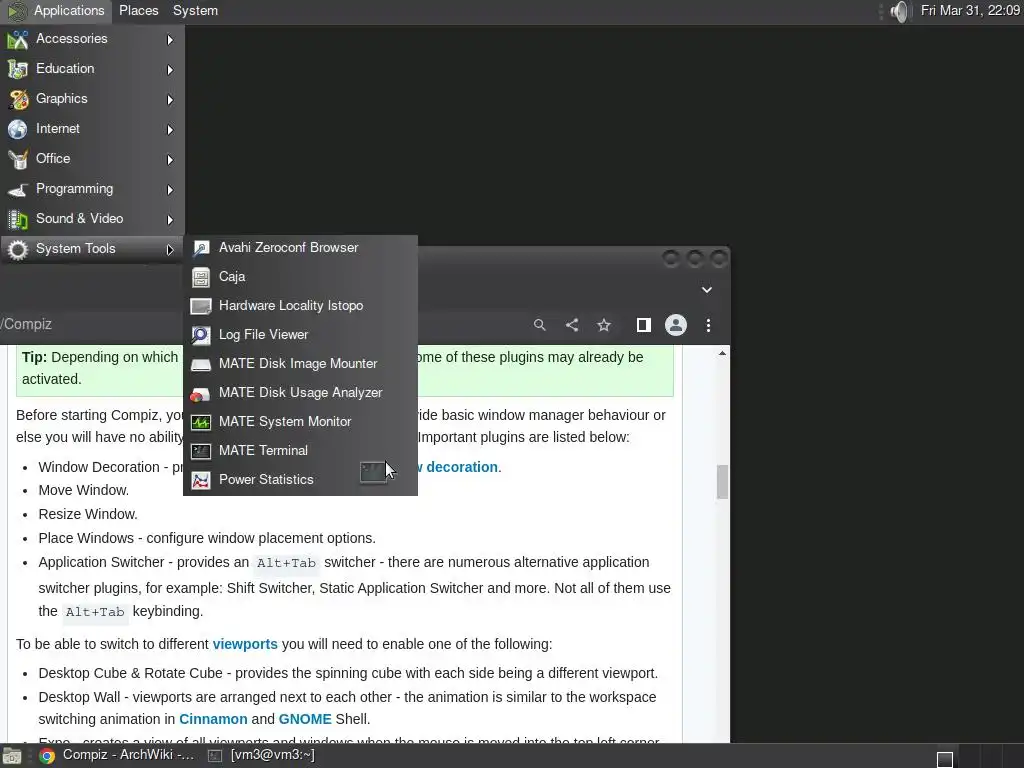
Task: Expand arrow next to Accessories
Action: (170, 40)
